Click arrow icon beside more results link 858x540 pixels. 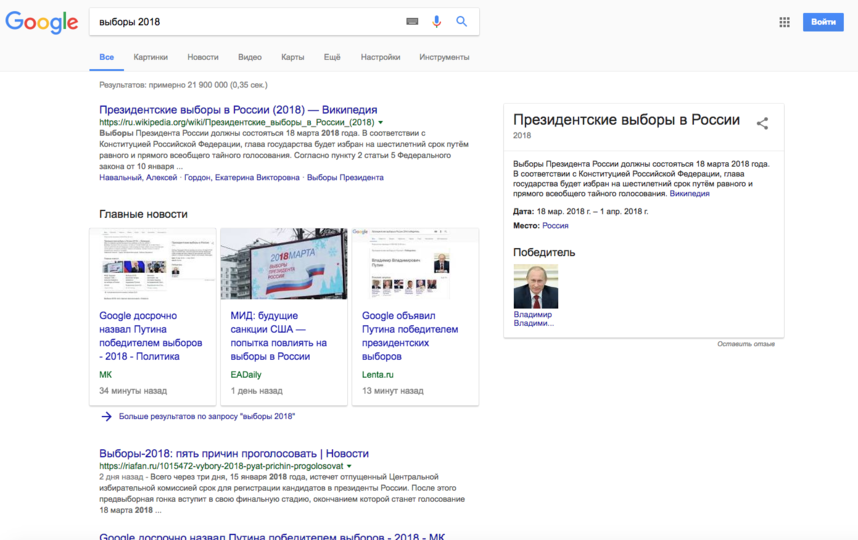[x=106, y=416]
